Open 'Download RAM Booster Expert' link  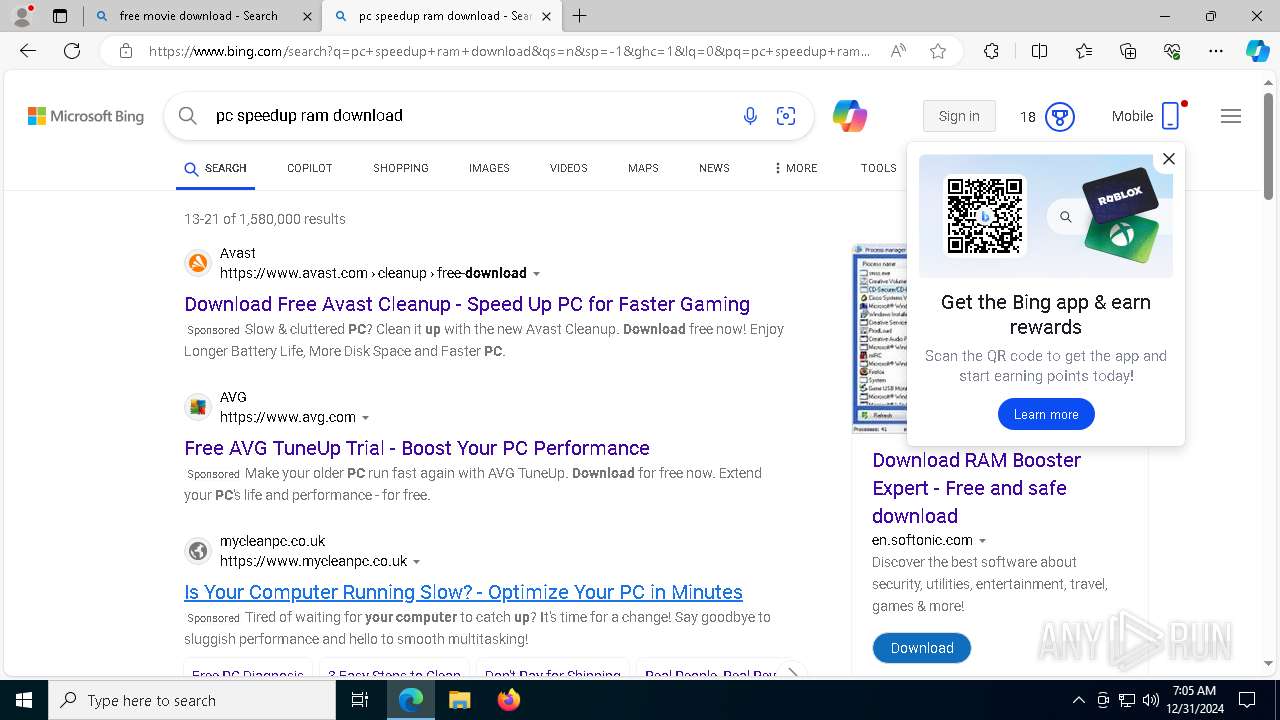click(976, 488)
